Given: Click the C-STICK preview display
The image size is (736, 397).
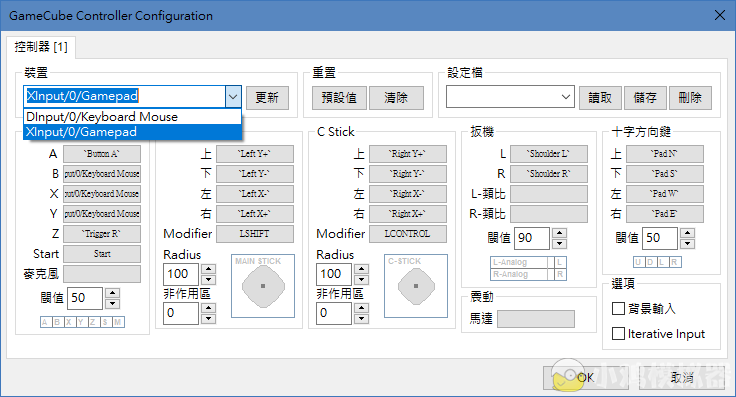Looking at the screenshot, I should 416,286.
